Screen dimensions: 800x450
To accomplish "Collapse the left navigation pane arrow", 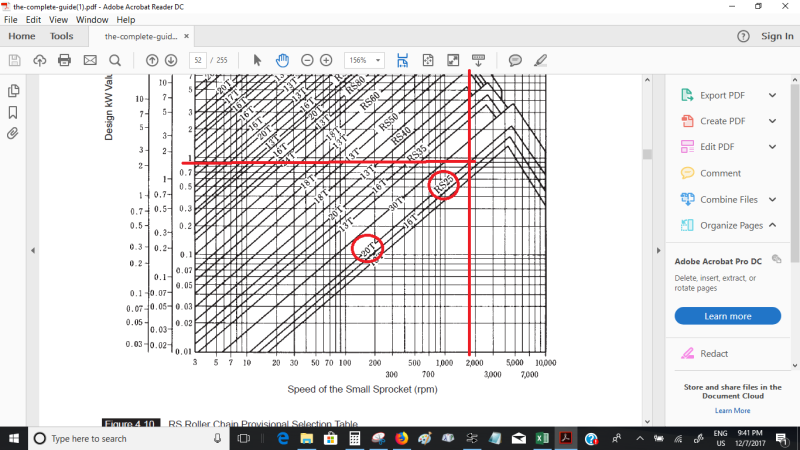I will tap(33, 251).
